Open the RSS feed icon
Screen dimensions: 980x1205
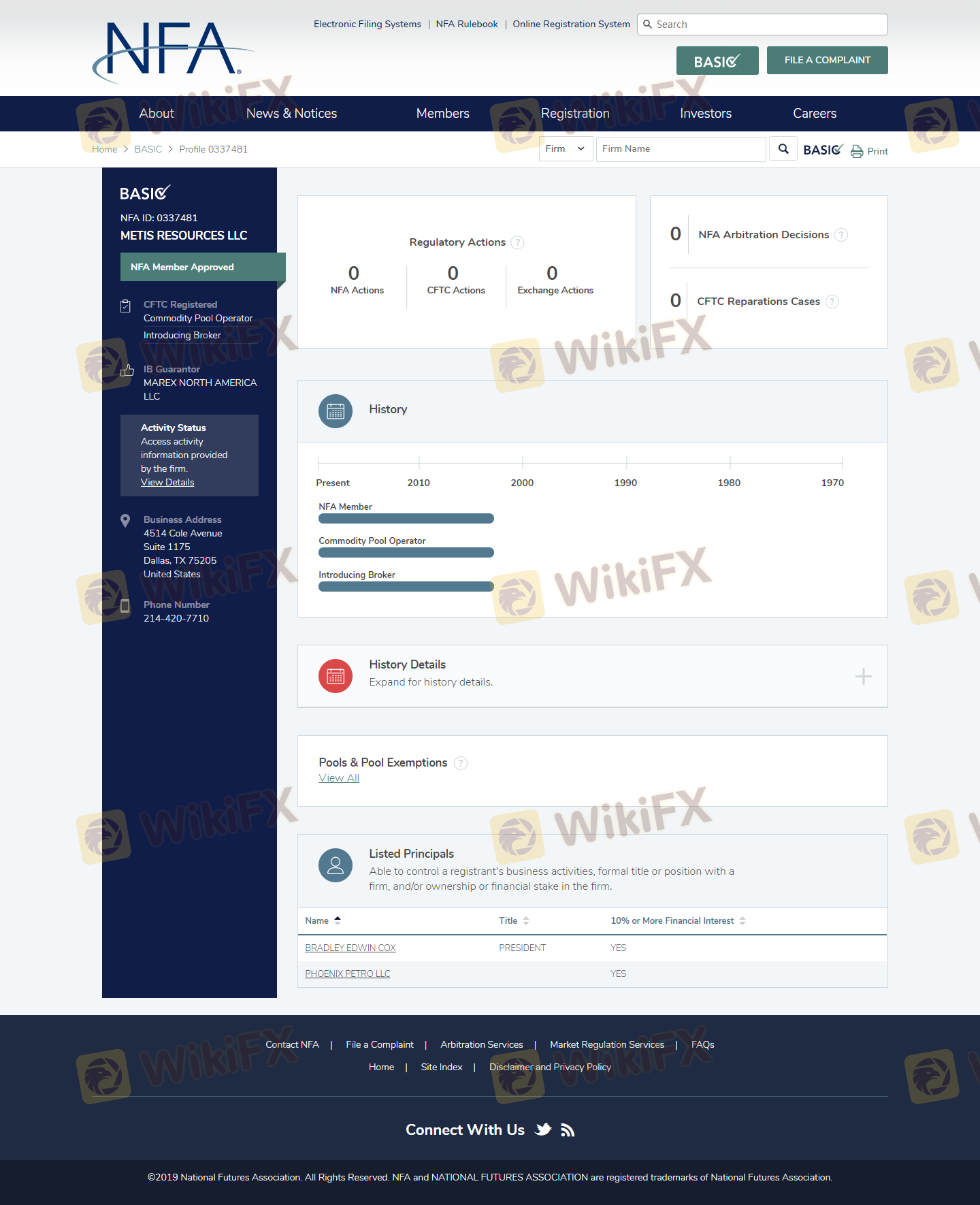click(x=568, y=1130)
